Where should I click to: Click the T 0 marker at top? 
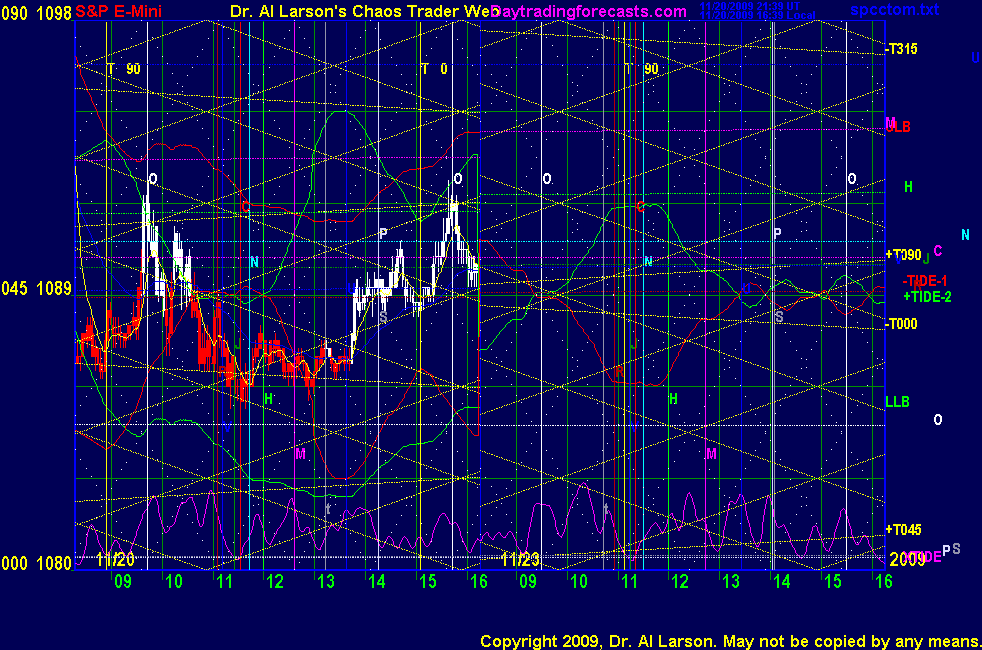[434, 69]
